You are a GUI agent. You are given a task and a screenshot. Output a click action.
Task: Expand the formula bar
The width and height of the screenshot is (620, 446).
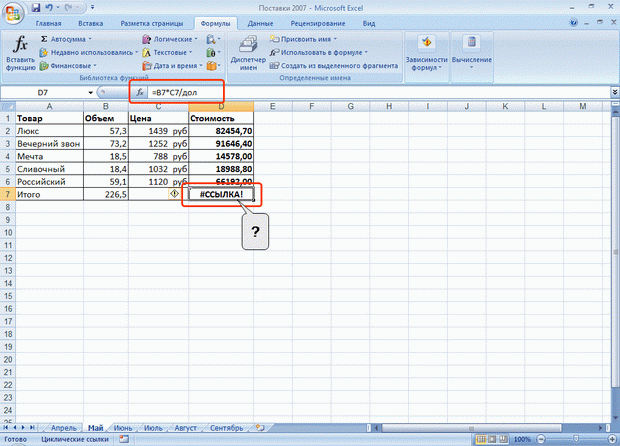coord(615,92)
